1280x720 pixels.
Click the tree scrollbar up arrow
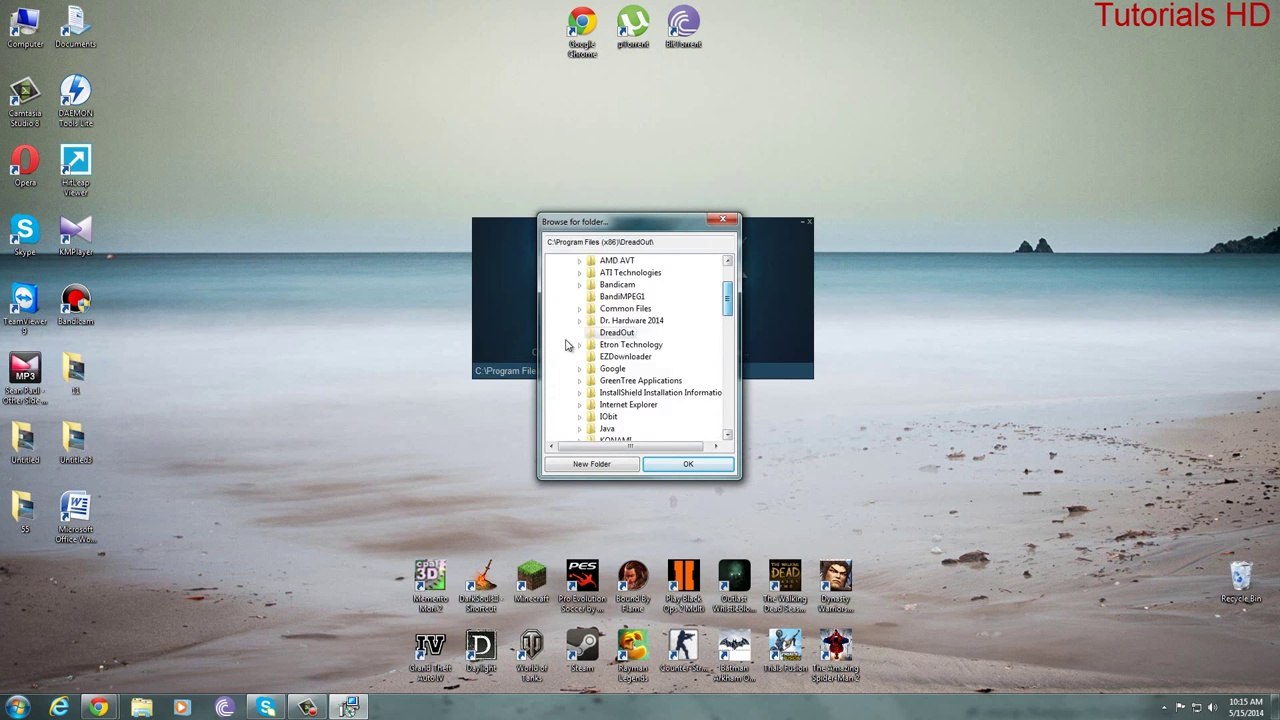[x=728, y=261]
